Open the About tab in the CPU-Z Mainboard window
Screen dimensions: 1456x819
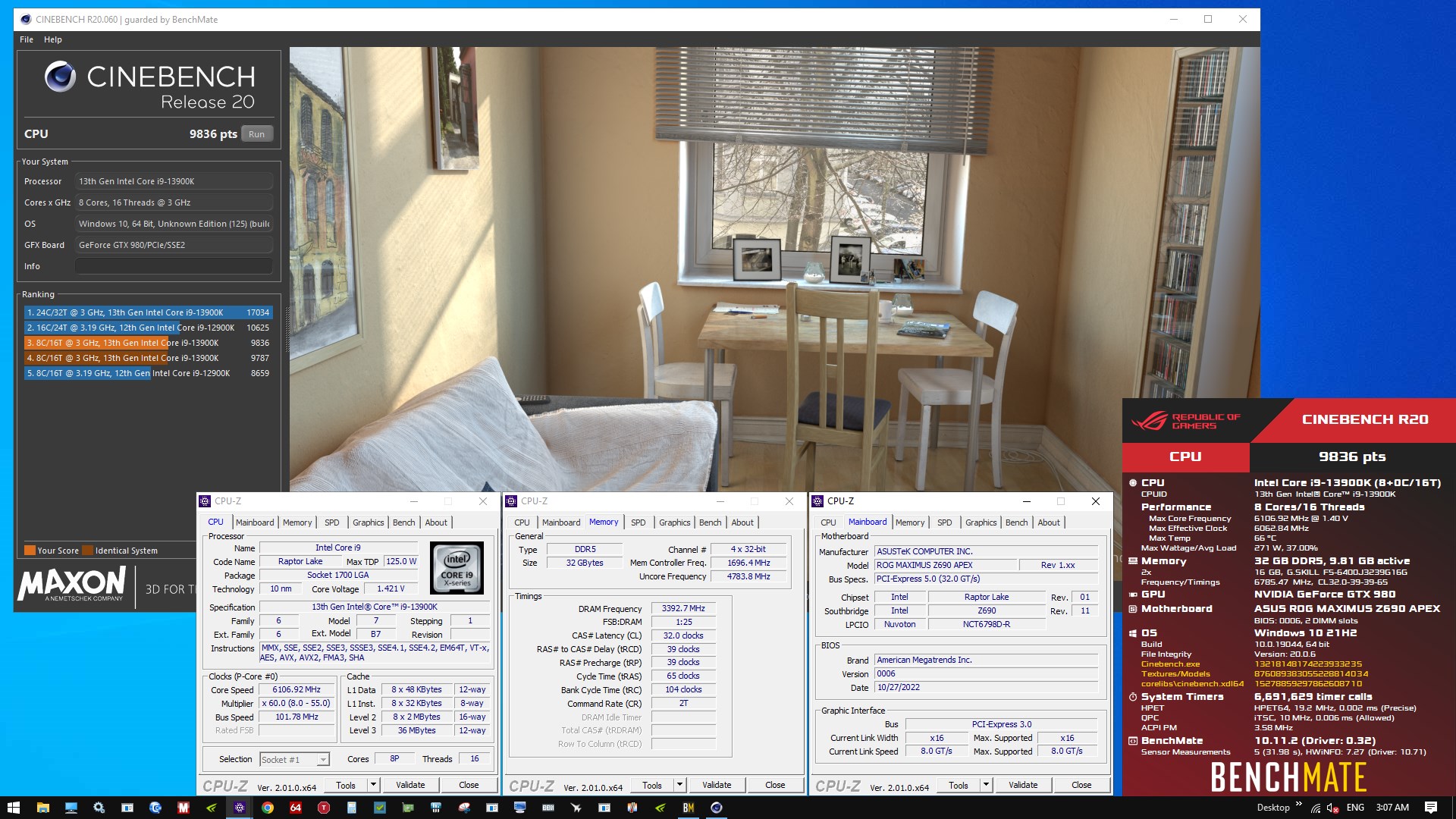pos(1049,522)
